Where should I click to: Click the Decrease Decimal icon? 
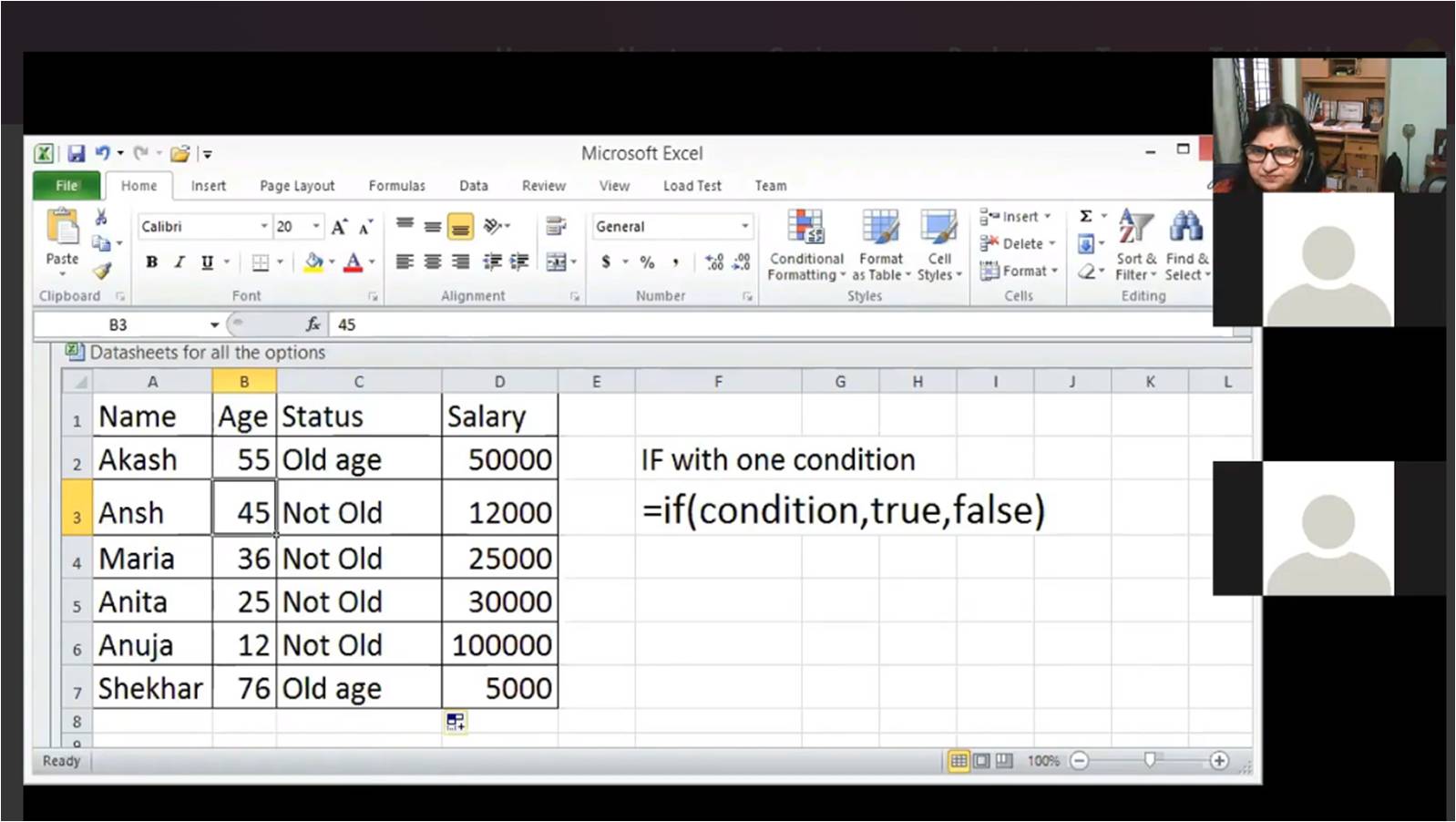pyautogui.click(x=743, y=262)
